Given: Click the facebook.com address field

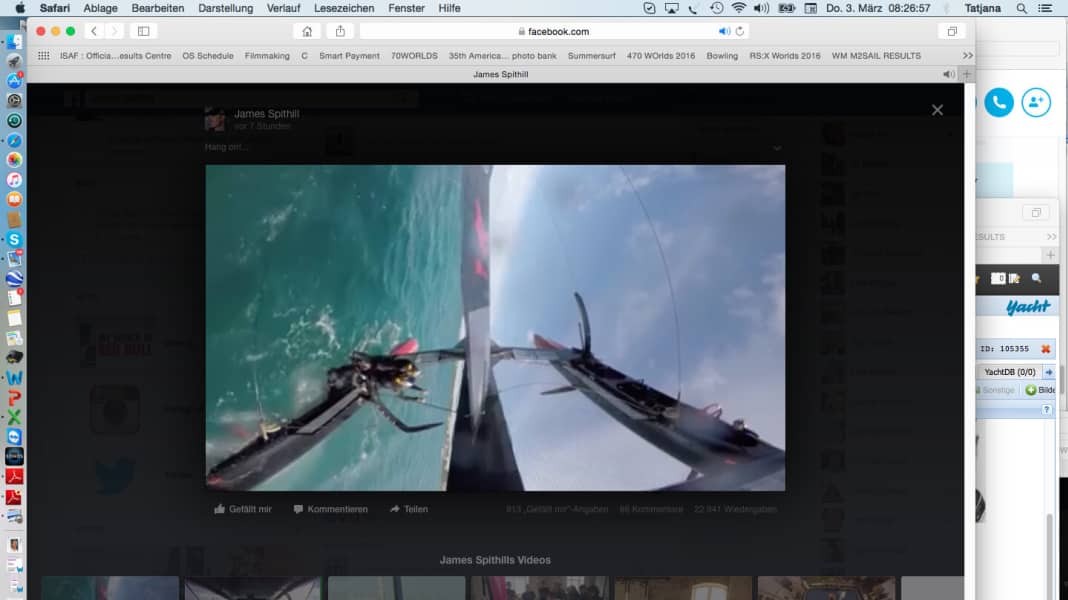Looking at the screenshot, I should [553, 31].
